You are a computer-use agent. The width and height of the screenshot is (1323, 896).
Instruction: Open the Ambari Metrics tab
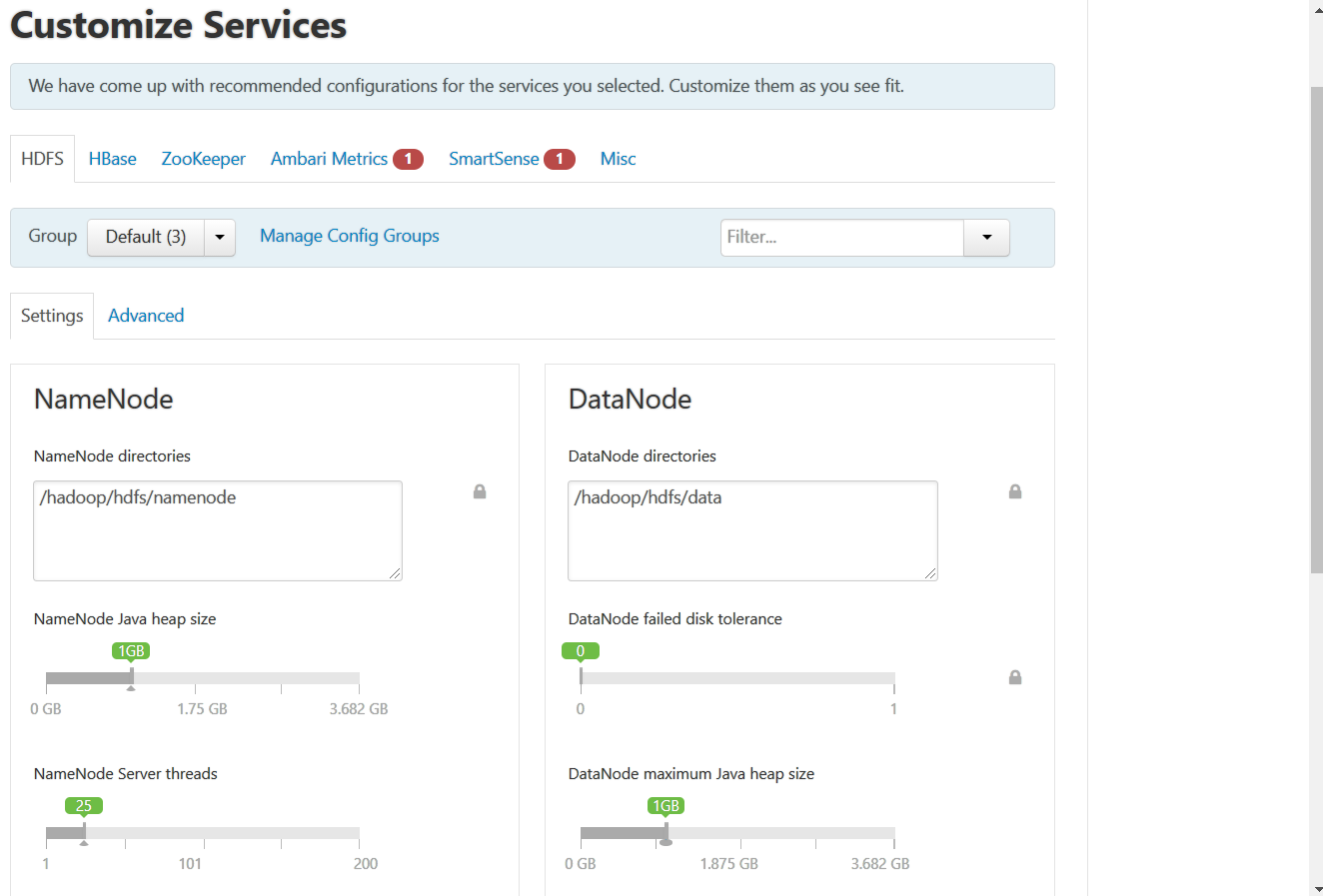pyautogui.click(x=329, y=159)
